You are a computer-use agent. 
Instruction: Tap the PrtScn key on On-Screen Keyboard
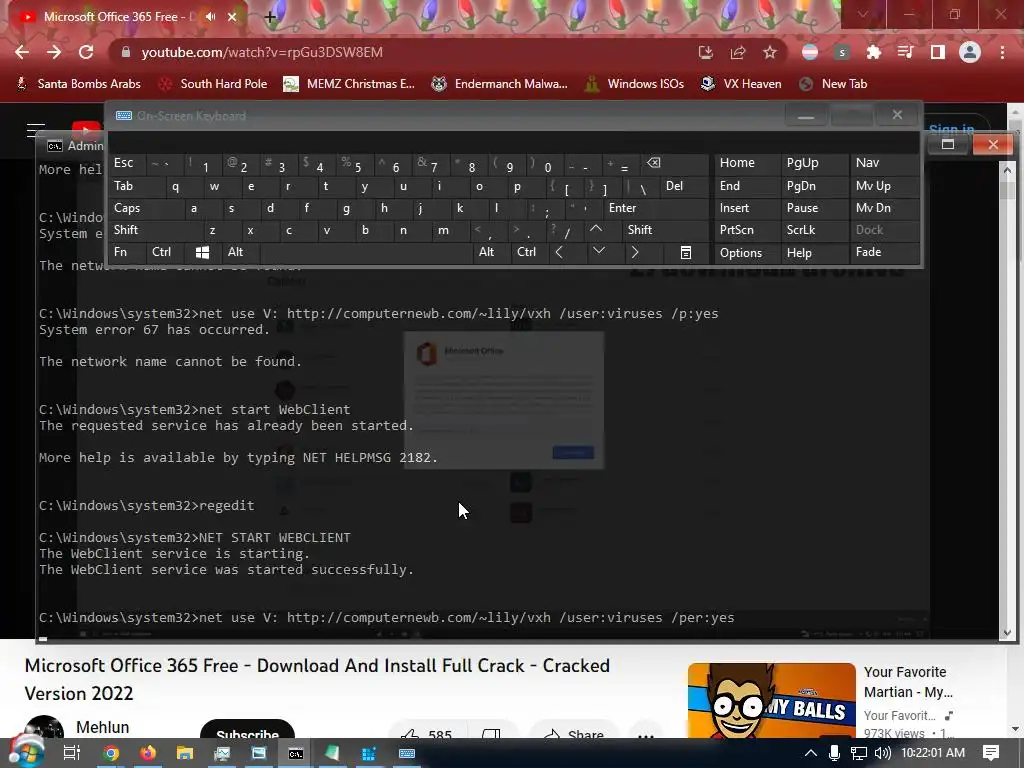coord(747,230)
